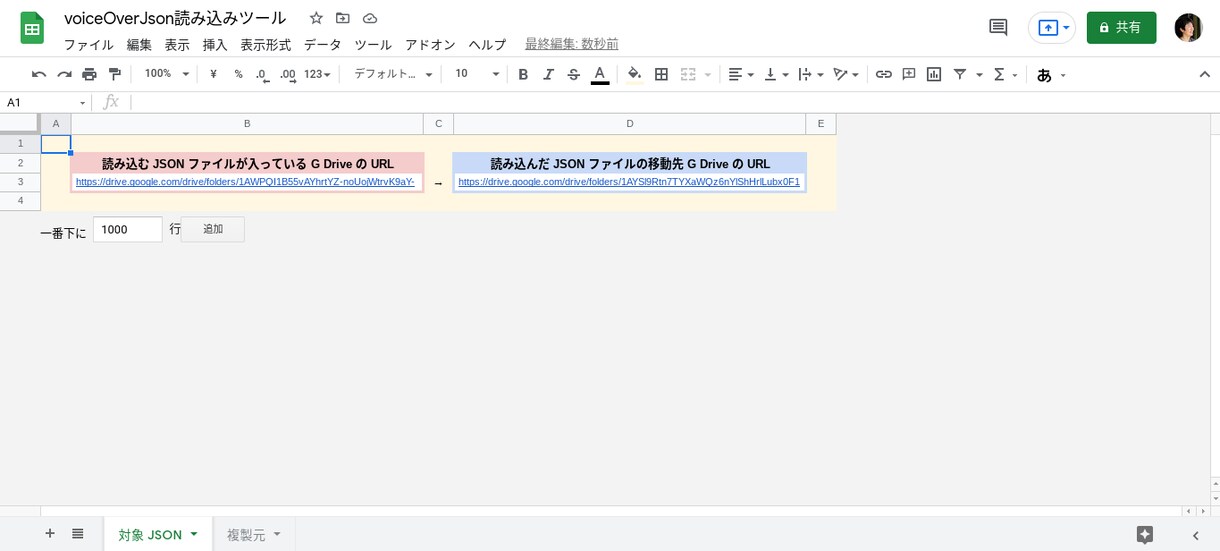Open the functions sigma icon
The image size is (1220, 551).
[x=999, y=74]
